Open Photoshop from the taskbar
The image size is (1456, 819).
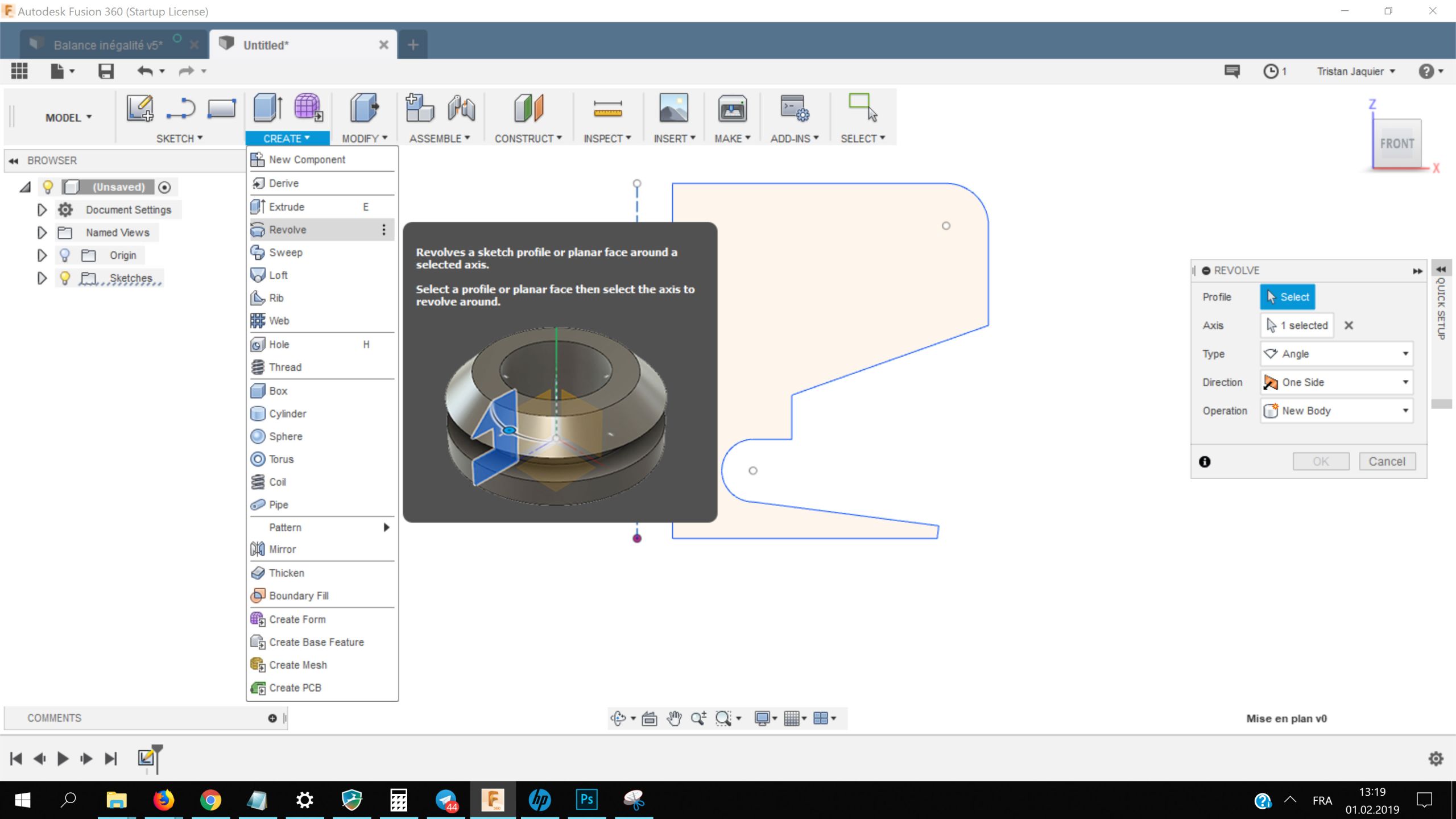click(586, 800)
